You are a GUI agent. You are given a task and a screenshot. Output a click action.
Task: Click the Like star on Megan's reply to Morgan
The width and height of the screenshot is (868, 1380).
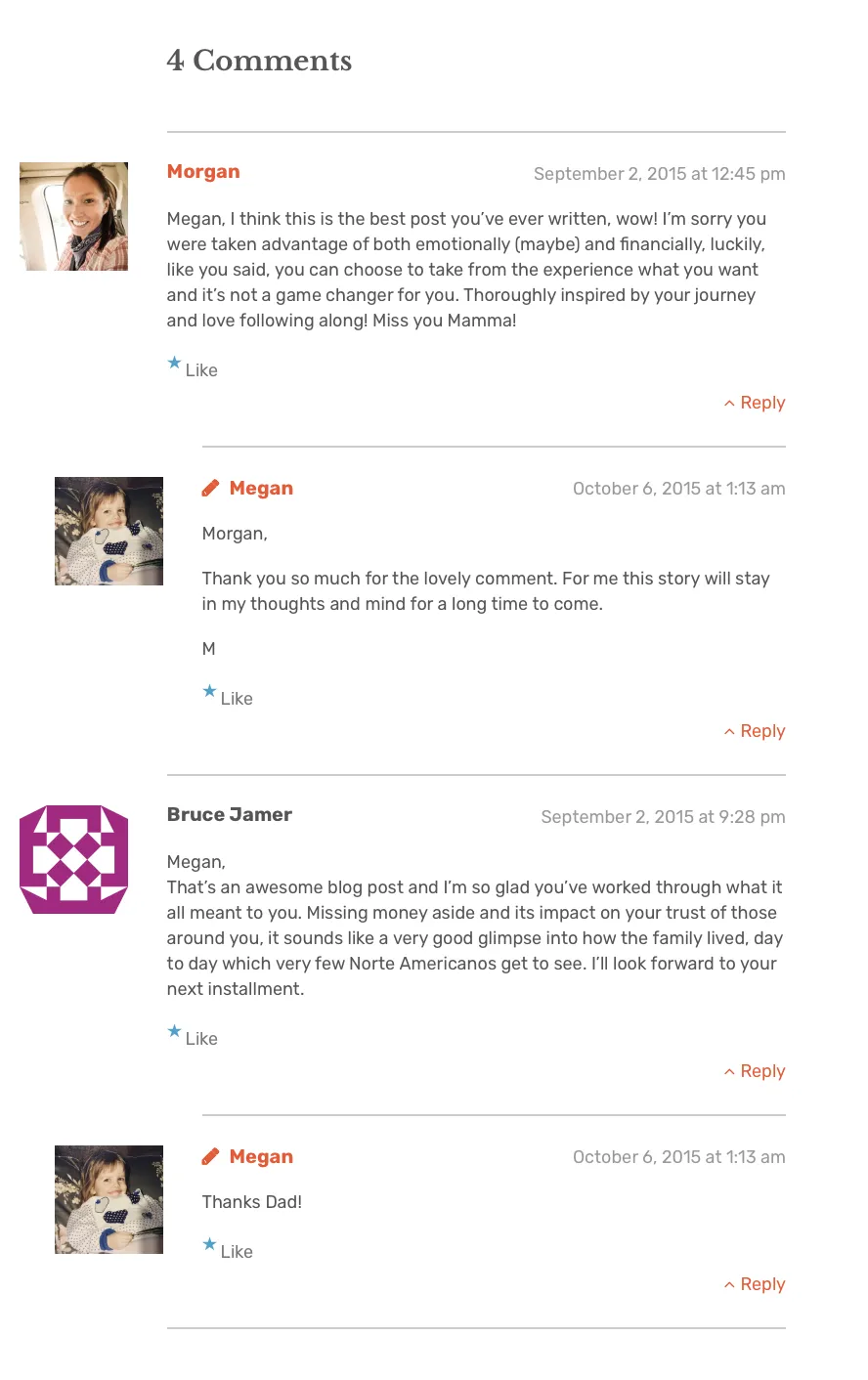point(210,692)
